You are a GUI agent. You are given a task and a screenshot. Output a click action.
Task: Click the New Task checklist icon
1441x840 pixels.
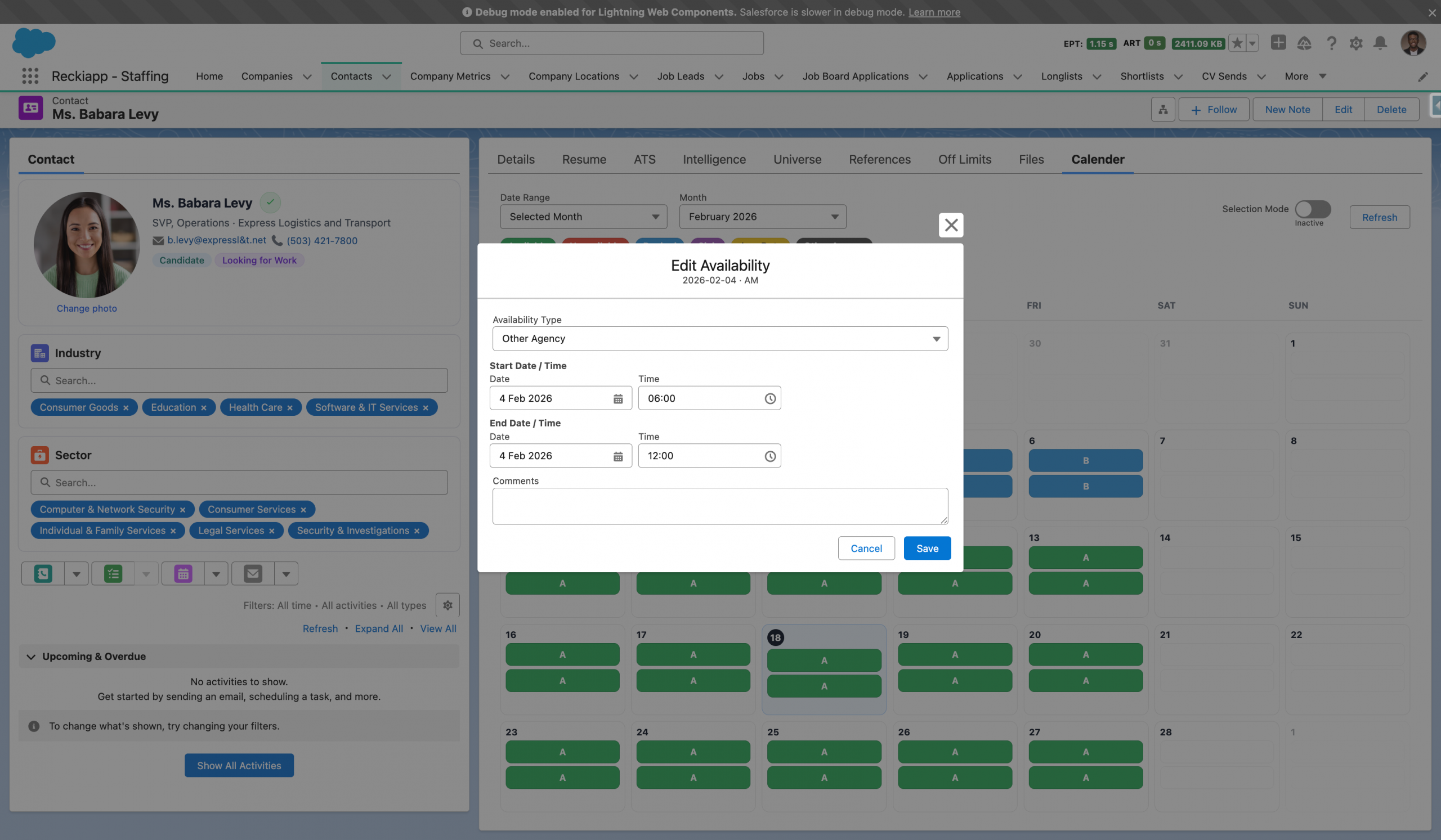click(113, 574)
